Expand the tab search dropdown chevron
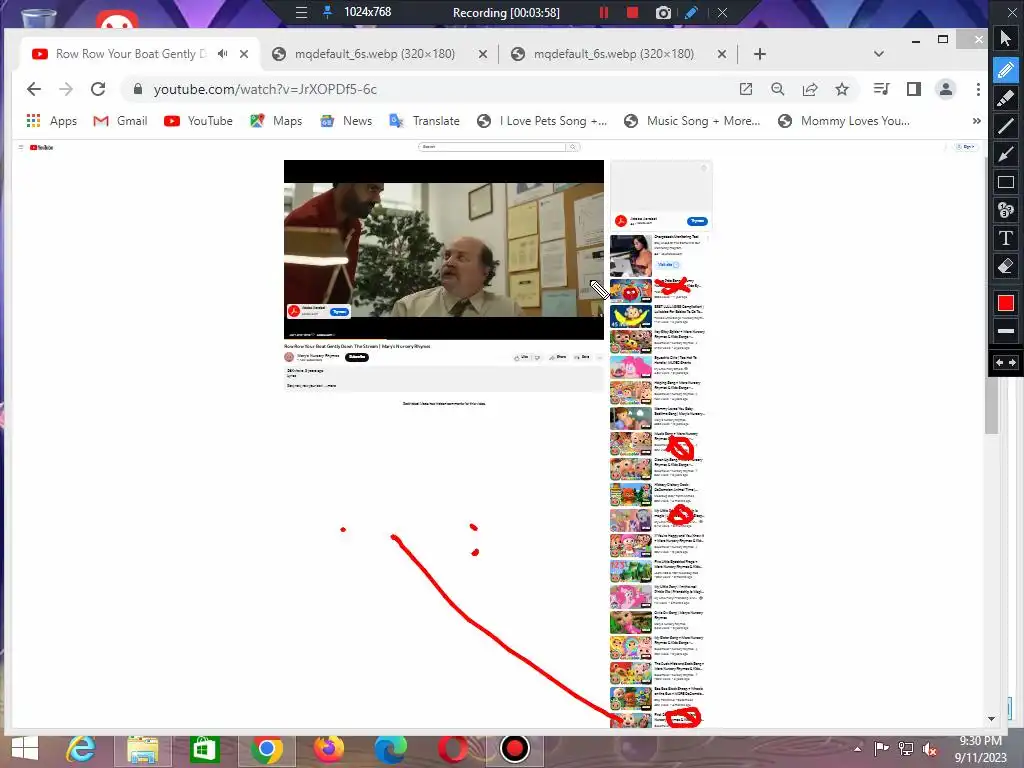This screenshot has height=768, width=1024. click(x=879, y=54)
